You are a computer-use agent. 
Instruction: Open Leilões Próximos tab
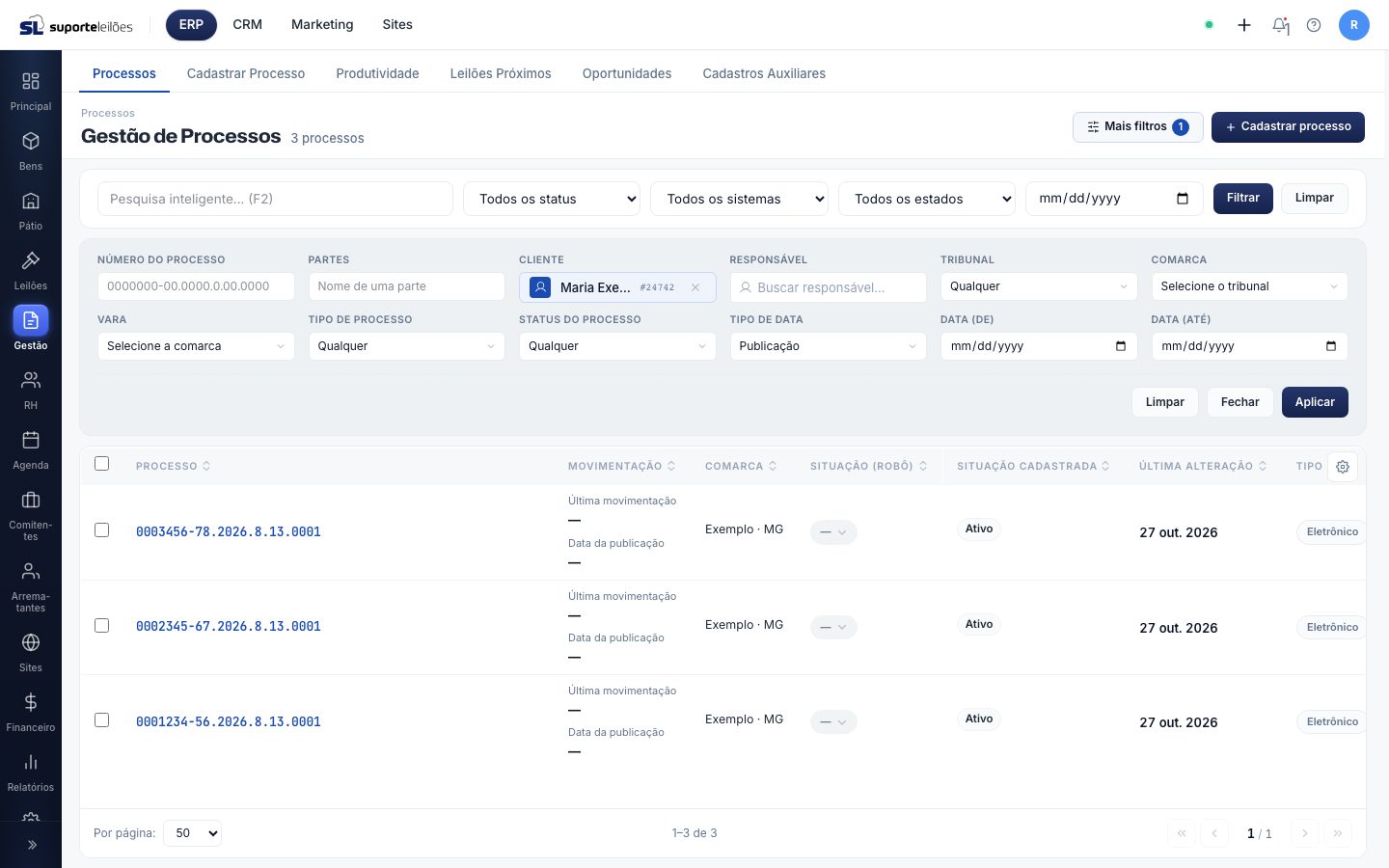tap(501, 73)
